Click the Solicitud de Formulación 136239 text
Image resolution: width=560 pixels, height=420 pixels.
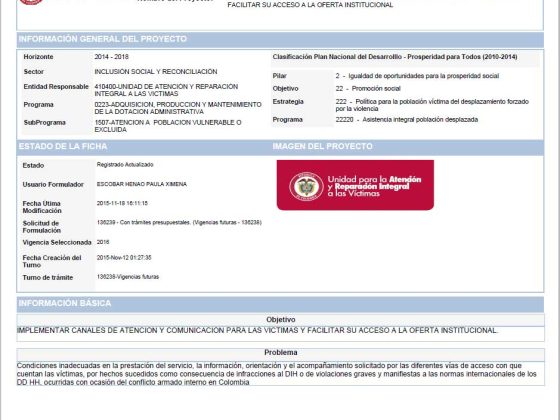tap(179, 222)
